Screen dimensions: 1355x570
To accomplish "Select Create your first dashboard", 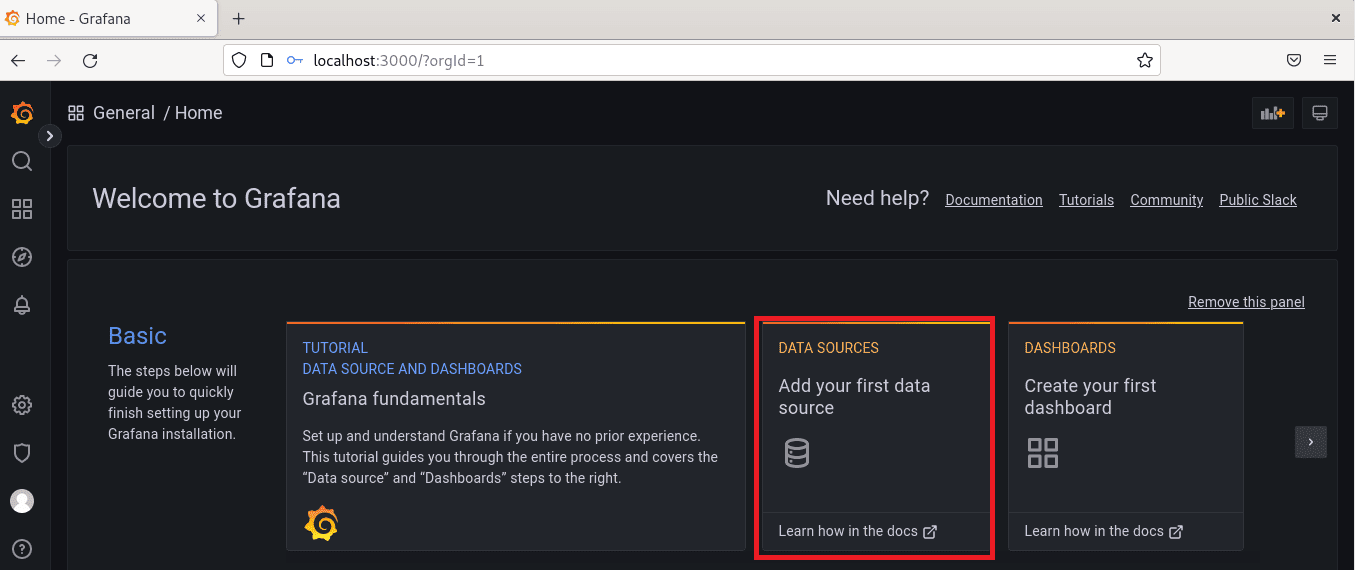I will (1090, 397).
